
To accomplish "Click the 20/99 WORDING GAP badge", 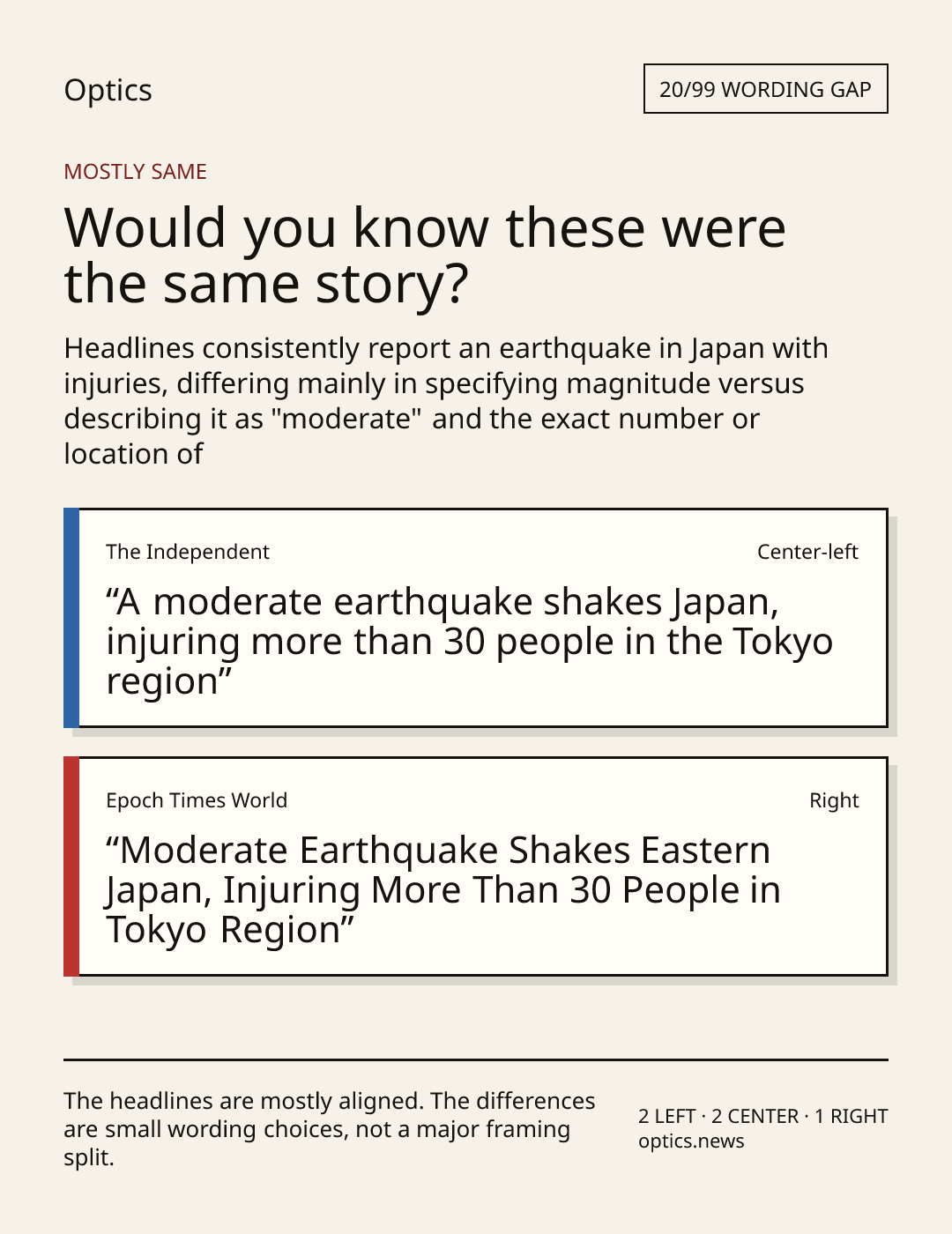I will pos(765,89).
